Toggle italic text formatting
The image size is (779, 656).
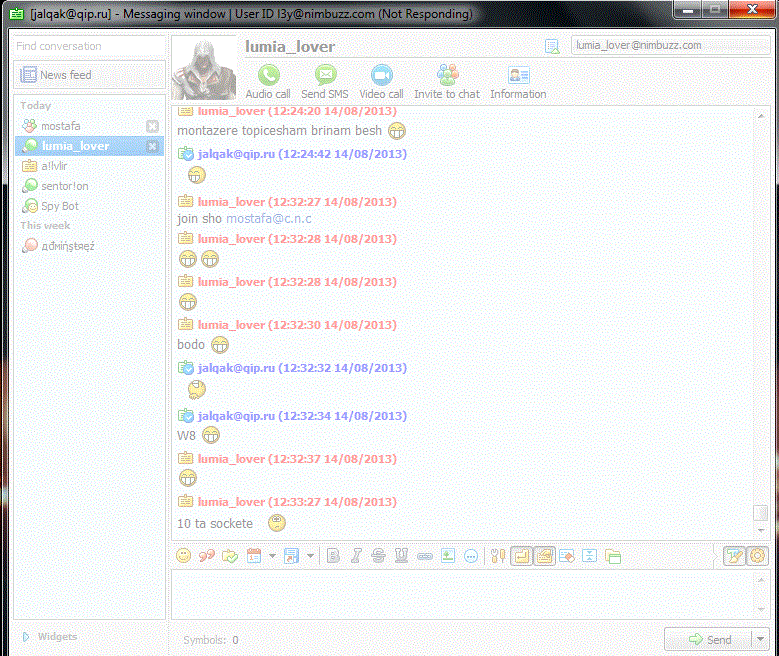pyautogui.click(x=356, y=556)
